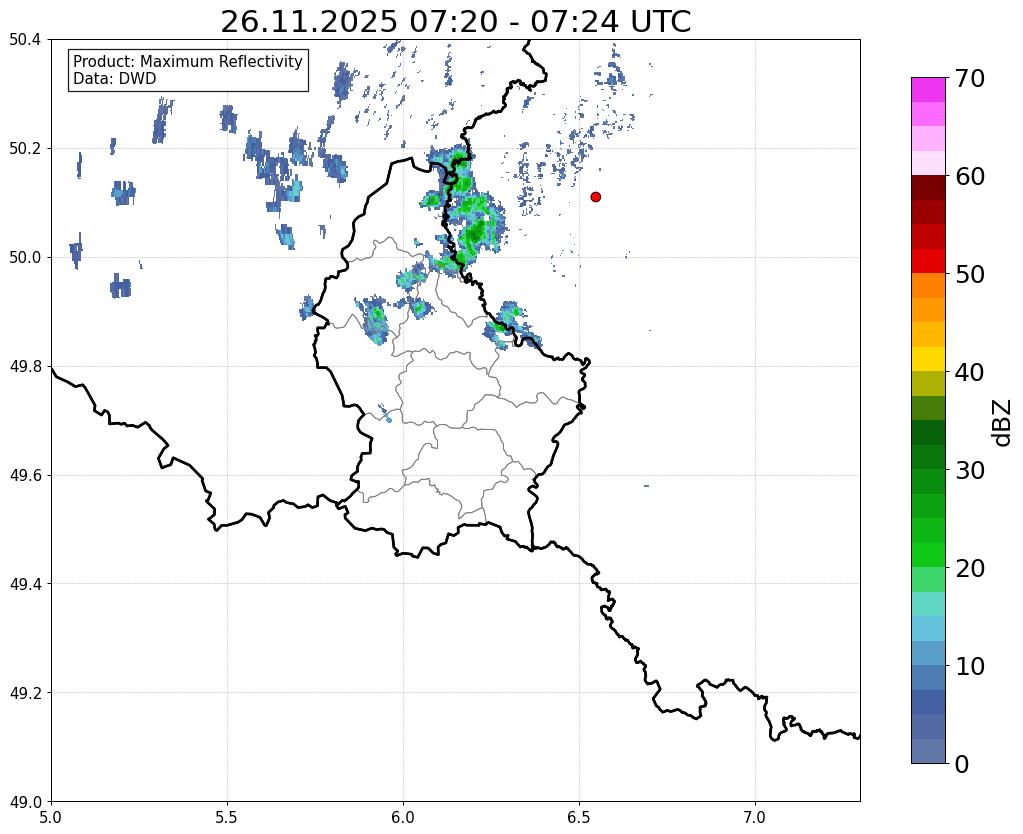The height and width of the screenshot is (834, 1023).
Task: Click the latitude label 49.4
Action: point(25,584)
